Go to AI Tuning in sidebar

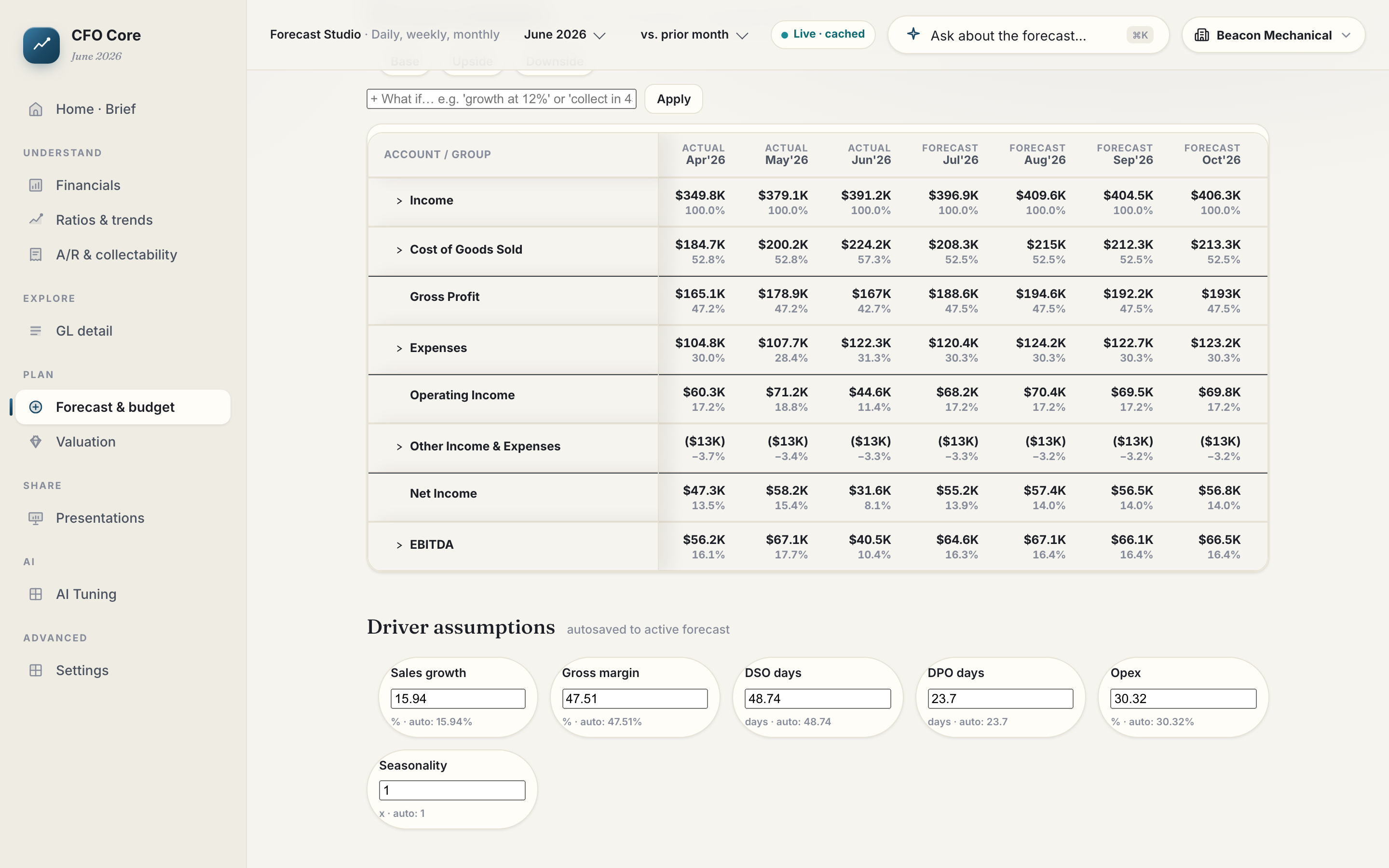pos(123,594)
